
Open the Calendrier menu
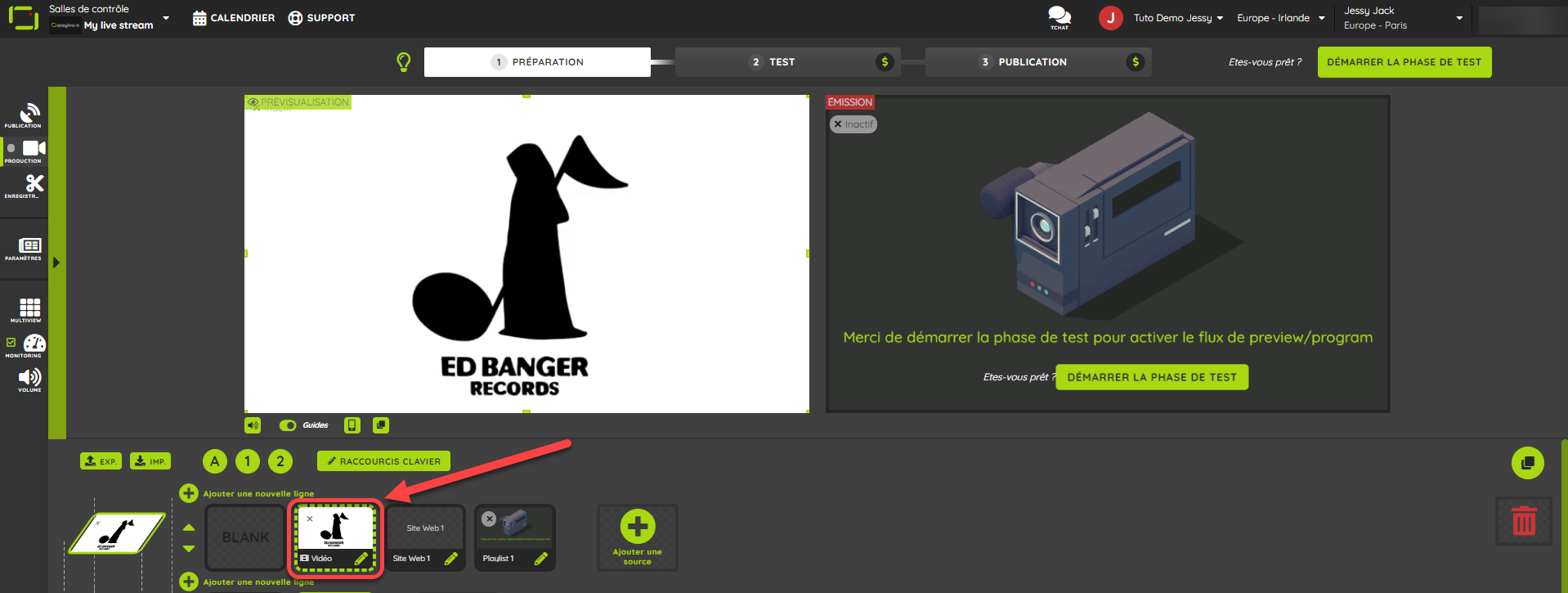click(234, 18)
